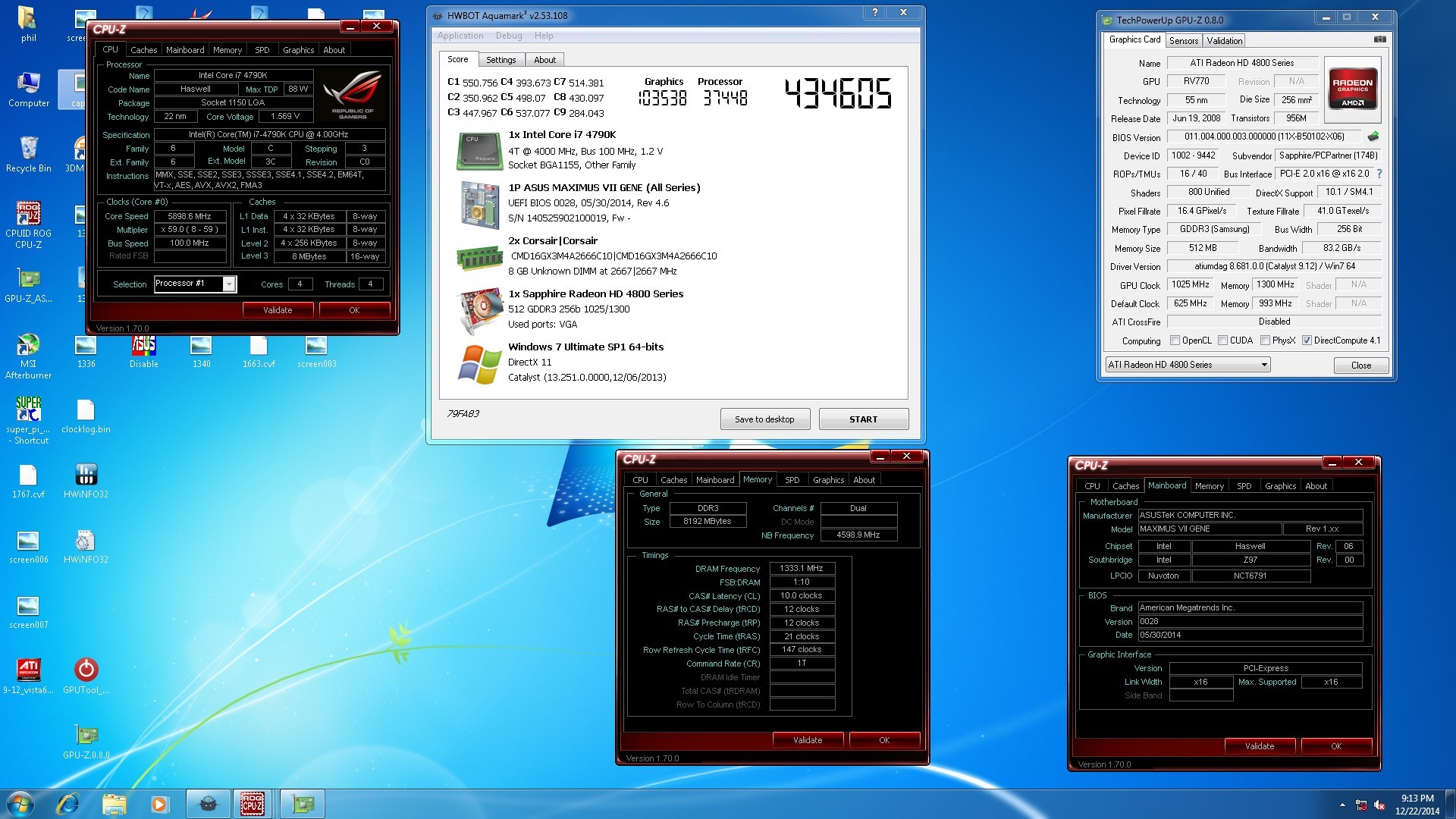Screen dimensions: 1456x819
Task: Open the phil folder icon
Action: (x=29, y=24)
